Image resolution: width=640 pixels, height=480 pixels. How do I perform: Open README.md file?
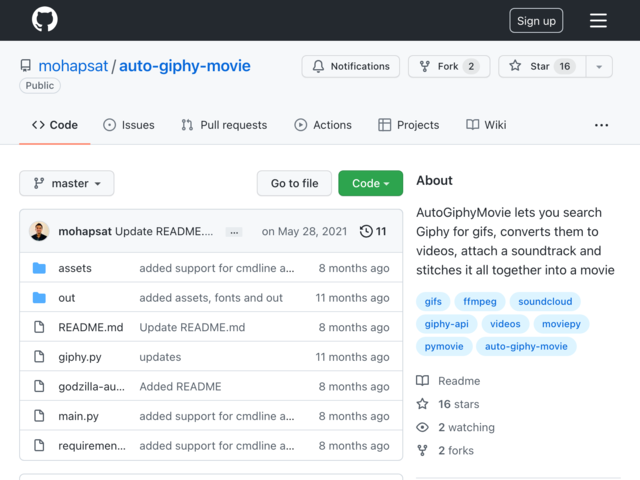[x=91, y=327]
